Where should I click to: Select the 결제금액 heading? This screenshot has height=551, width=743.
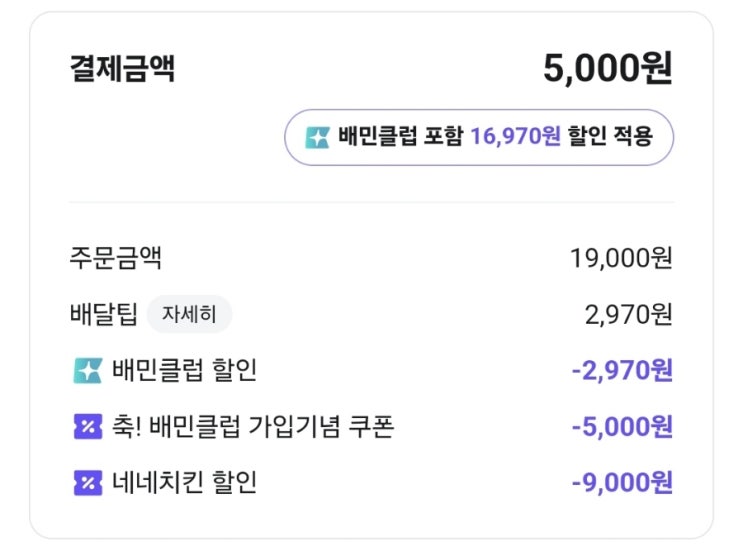click(122, 69)
